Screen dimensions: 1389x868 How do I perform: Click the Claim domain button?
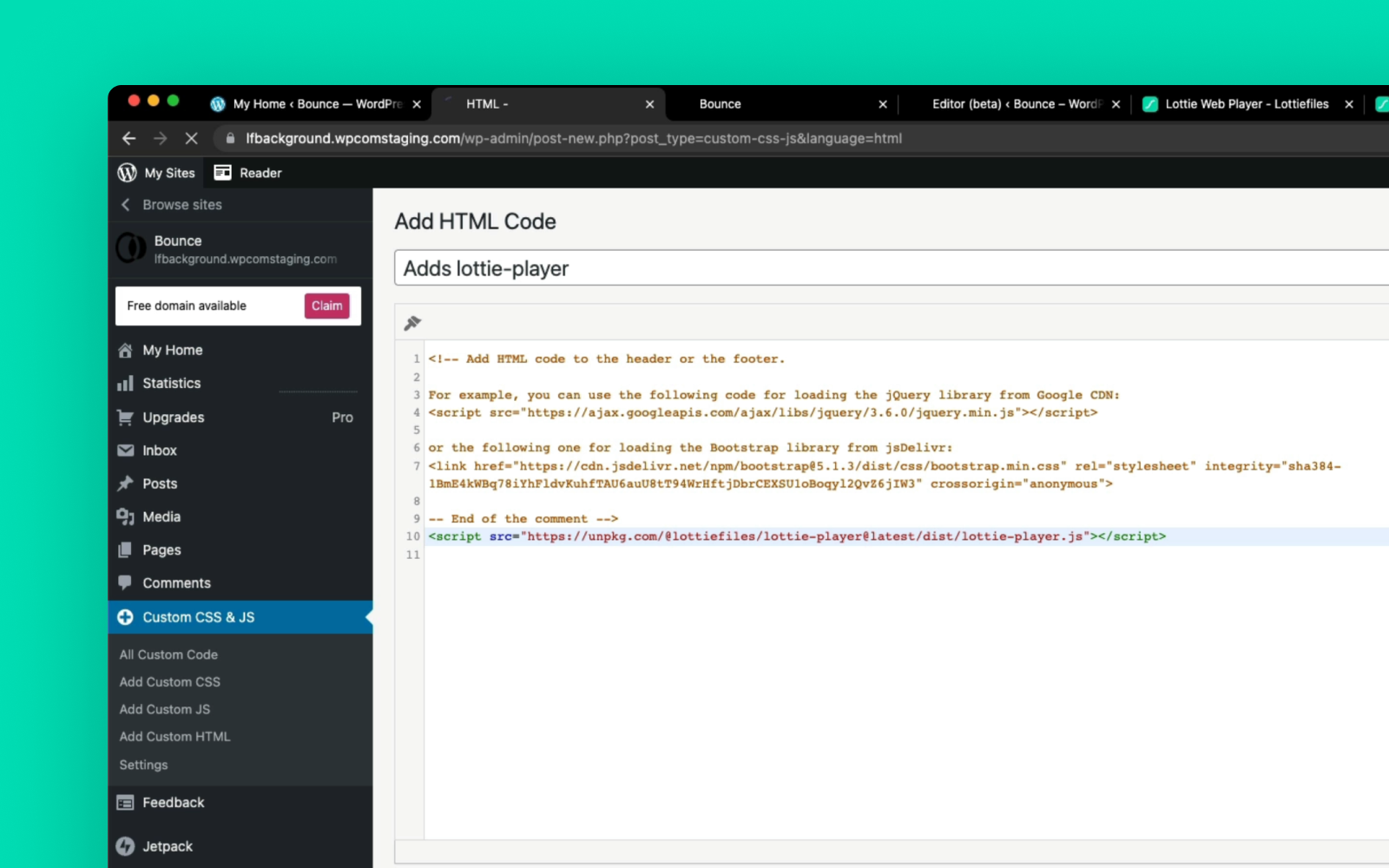pyautogui.click(x=326, y=306)
